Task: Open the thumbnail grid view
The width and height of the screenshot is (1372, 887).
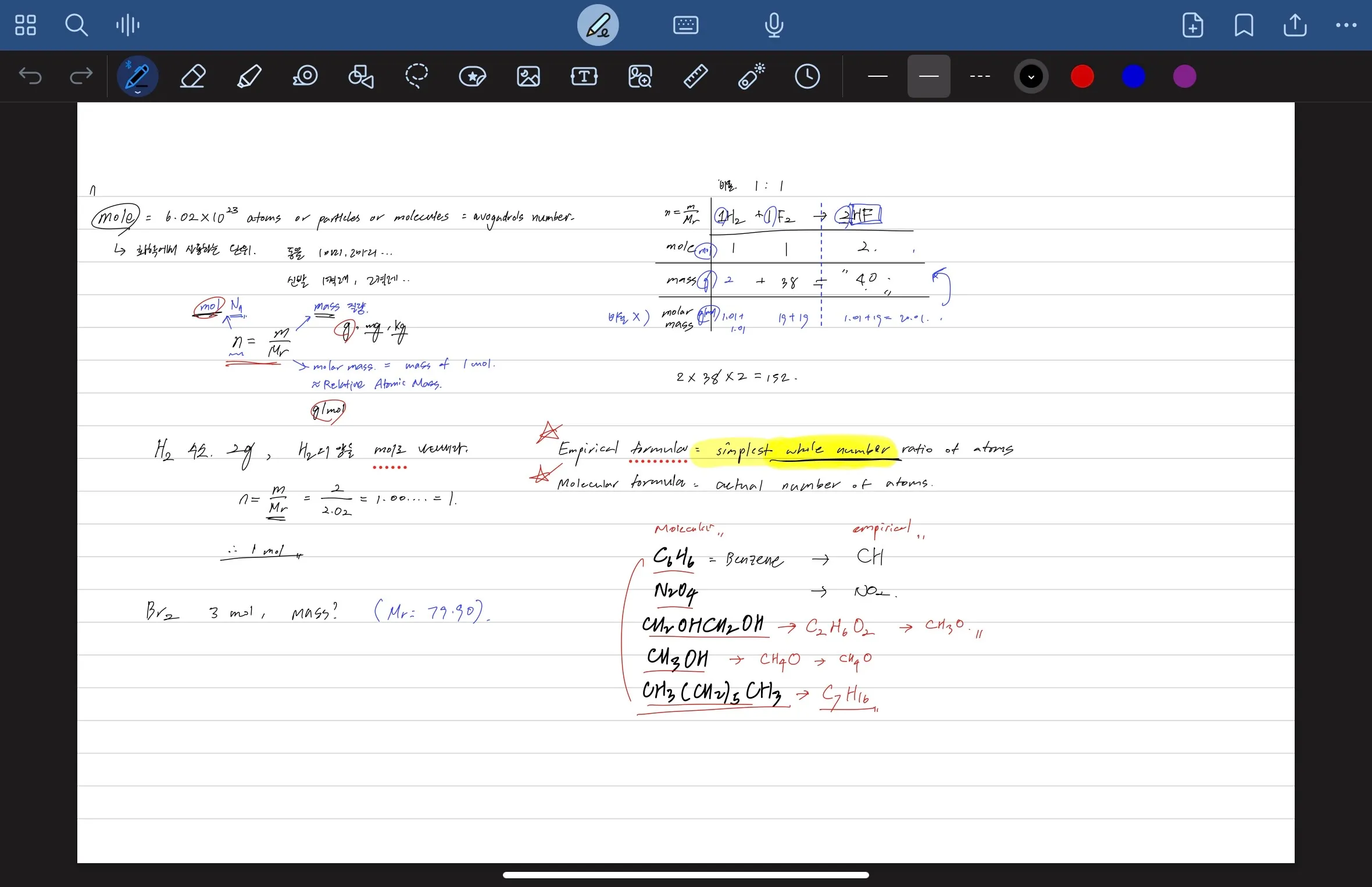Action: point(25,25)
